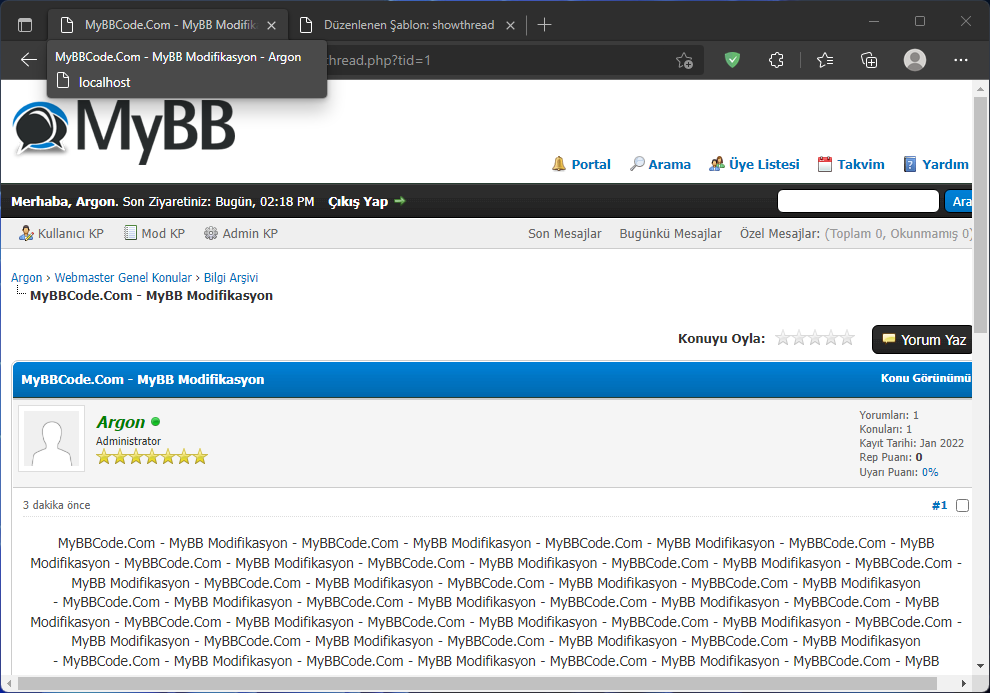Image resolution: width=990 pixels, height=693 pixels.
Task: Select the MyBBCode.Com - MyBB Modifikasyon tab
Action: pos(168,25)
